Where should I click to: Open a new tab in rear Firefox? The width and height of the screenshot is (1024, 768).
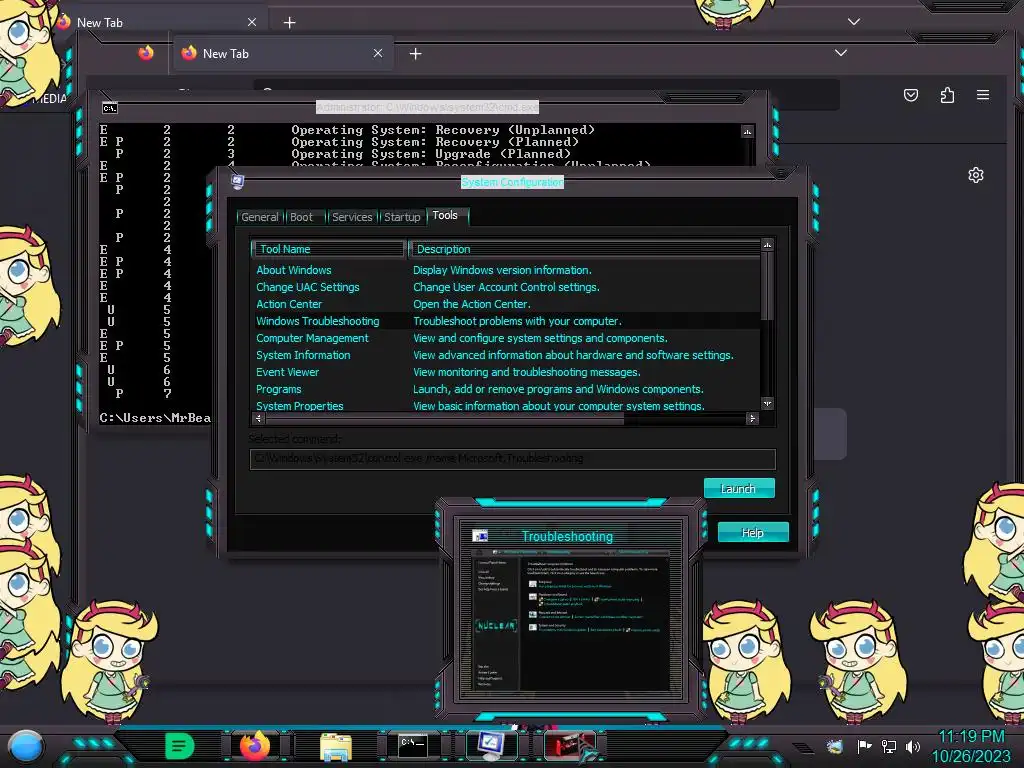point(289,22)
